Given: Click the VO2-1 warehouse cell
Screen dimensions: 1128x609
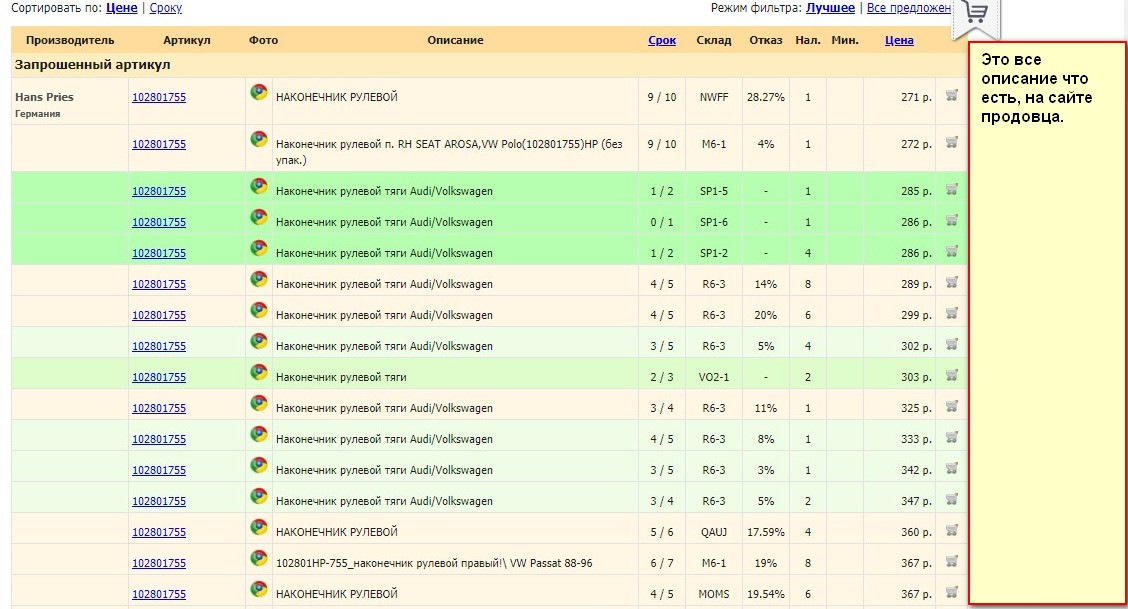Looking at the screenshot, I should pyautogui.click(x=714, y=377).
